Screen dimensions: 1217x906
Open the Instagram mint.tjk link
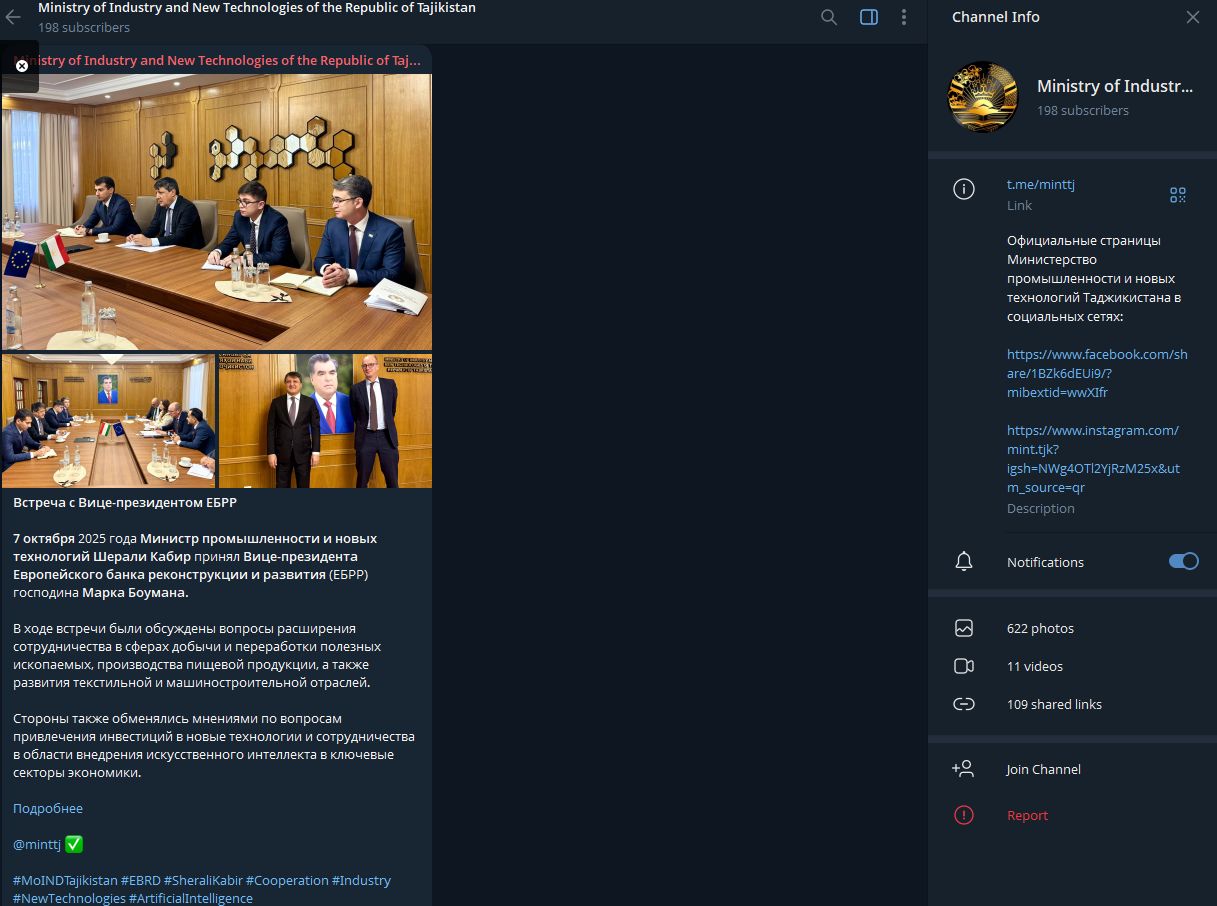(1092, 459)
